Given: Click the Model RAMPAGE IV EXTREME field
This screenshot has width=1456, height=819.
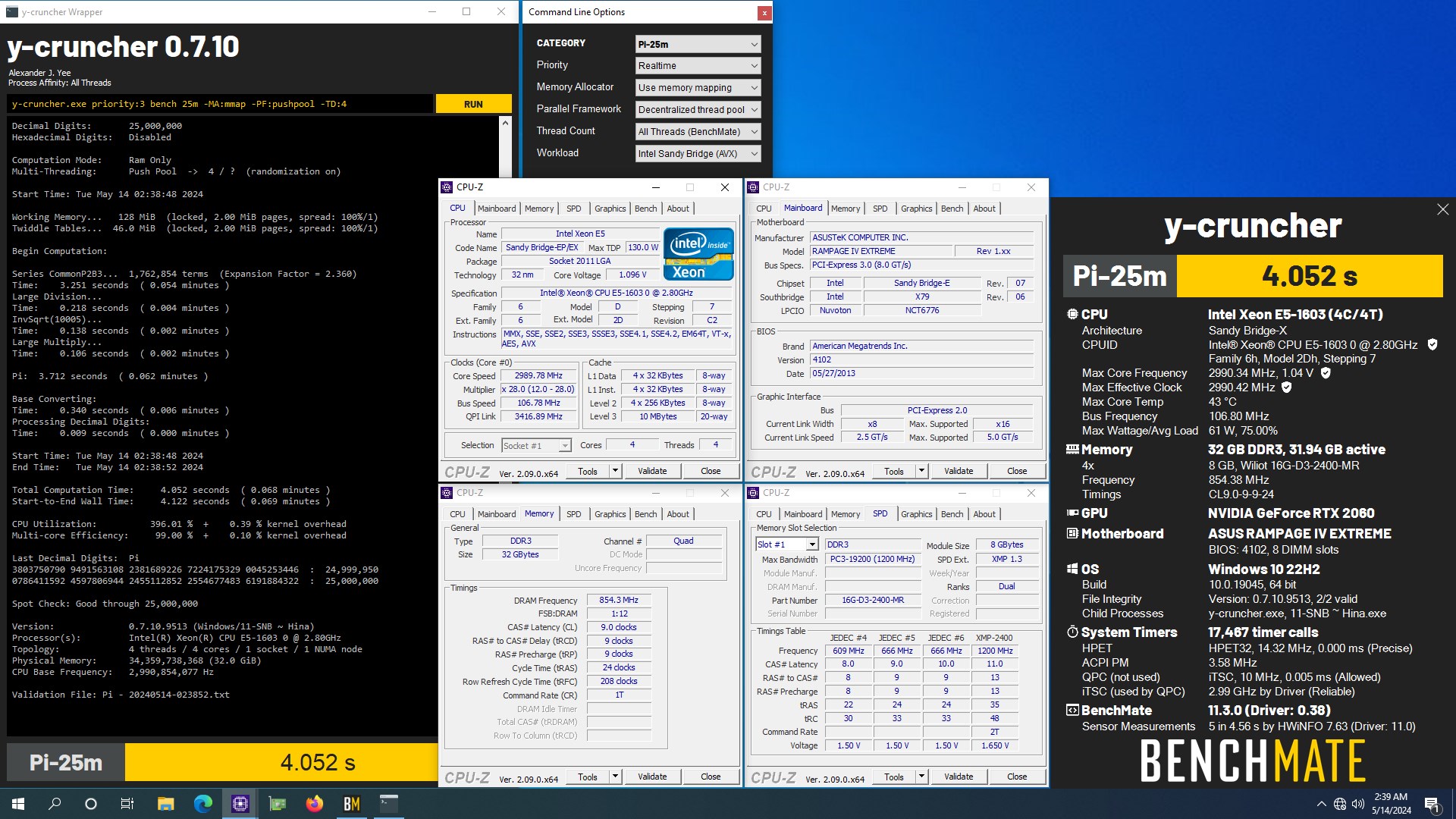Looking at the screenshot, I should tap(880, 252).
